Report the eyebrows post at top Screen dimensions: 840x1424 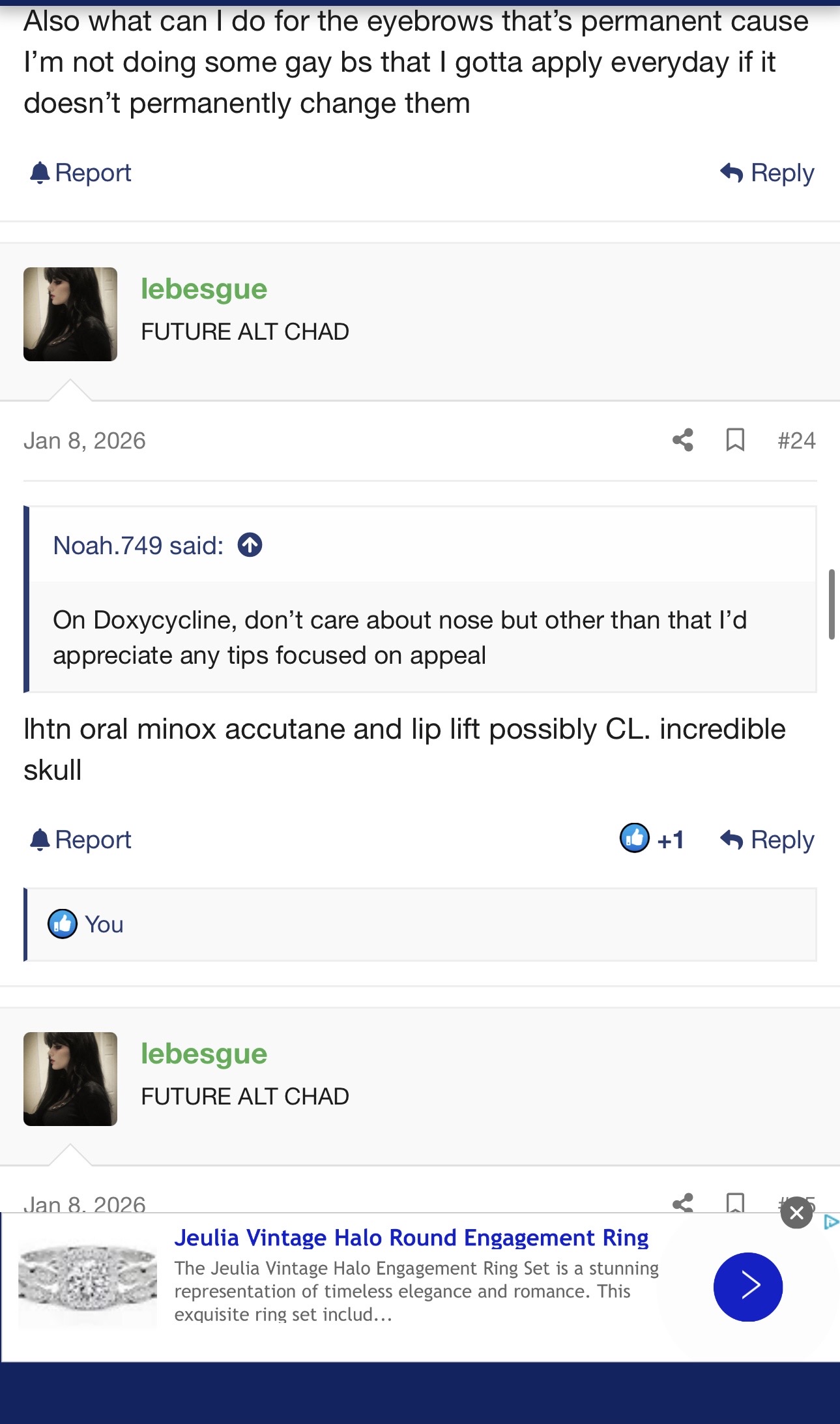(x=81, y=173)
